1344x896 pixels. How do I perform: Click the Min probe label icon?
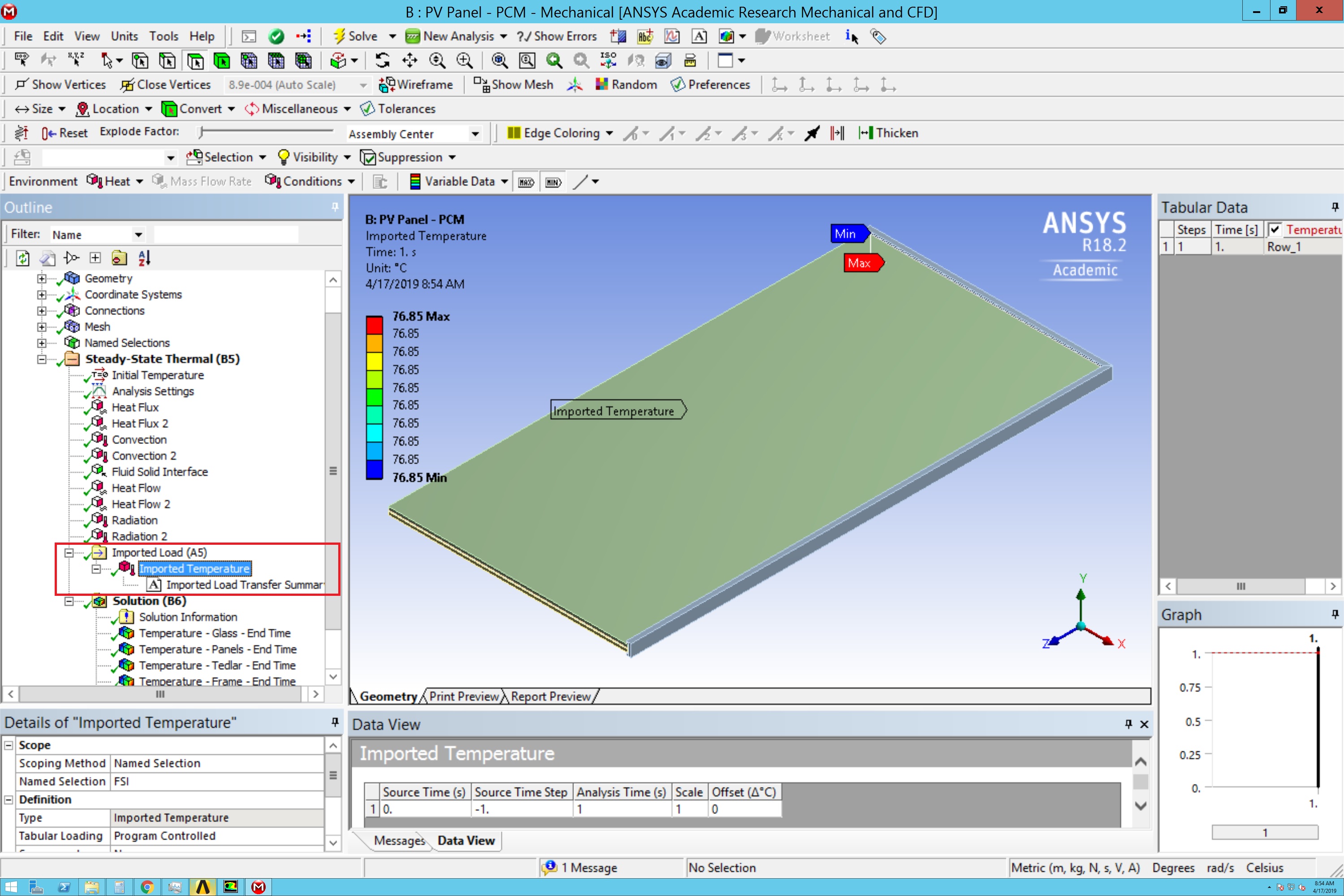click(x=552, y=182)
